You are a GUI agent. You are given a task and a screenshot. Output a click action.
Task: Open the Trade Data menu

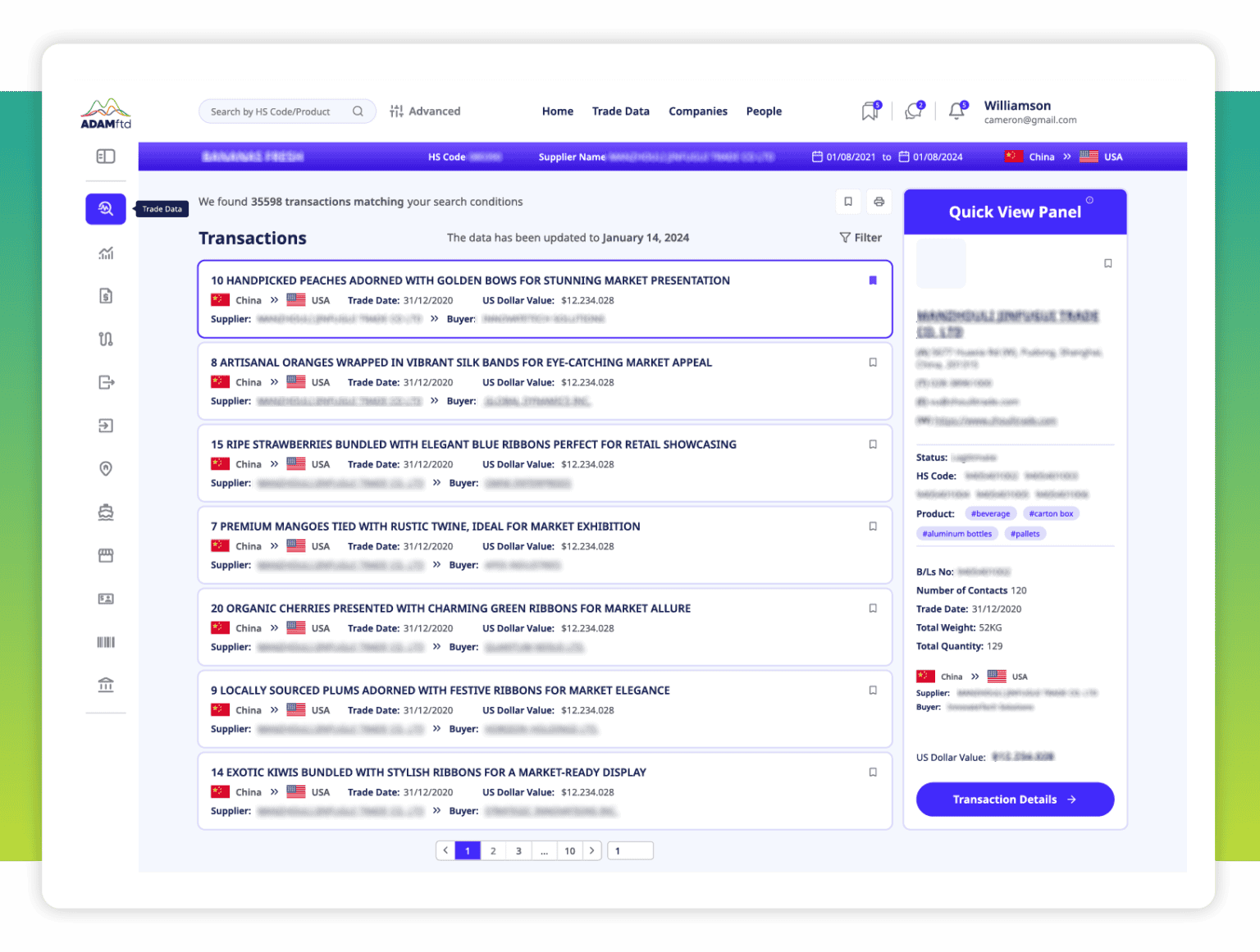point(621,112)
